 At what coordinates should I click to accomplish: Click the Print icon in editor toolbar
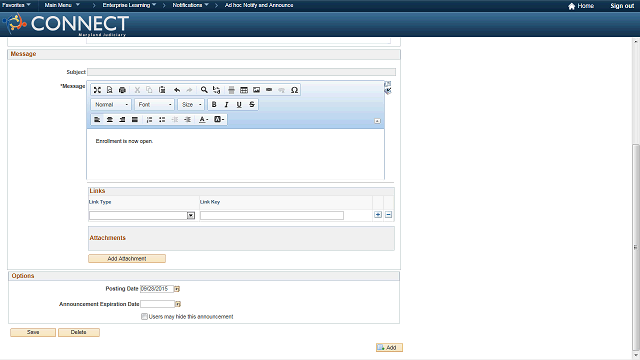point(122,90)
